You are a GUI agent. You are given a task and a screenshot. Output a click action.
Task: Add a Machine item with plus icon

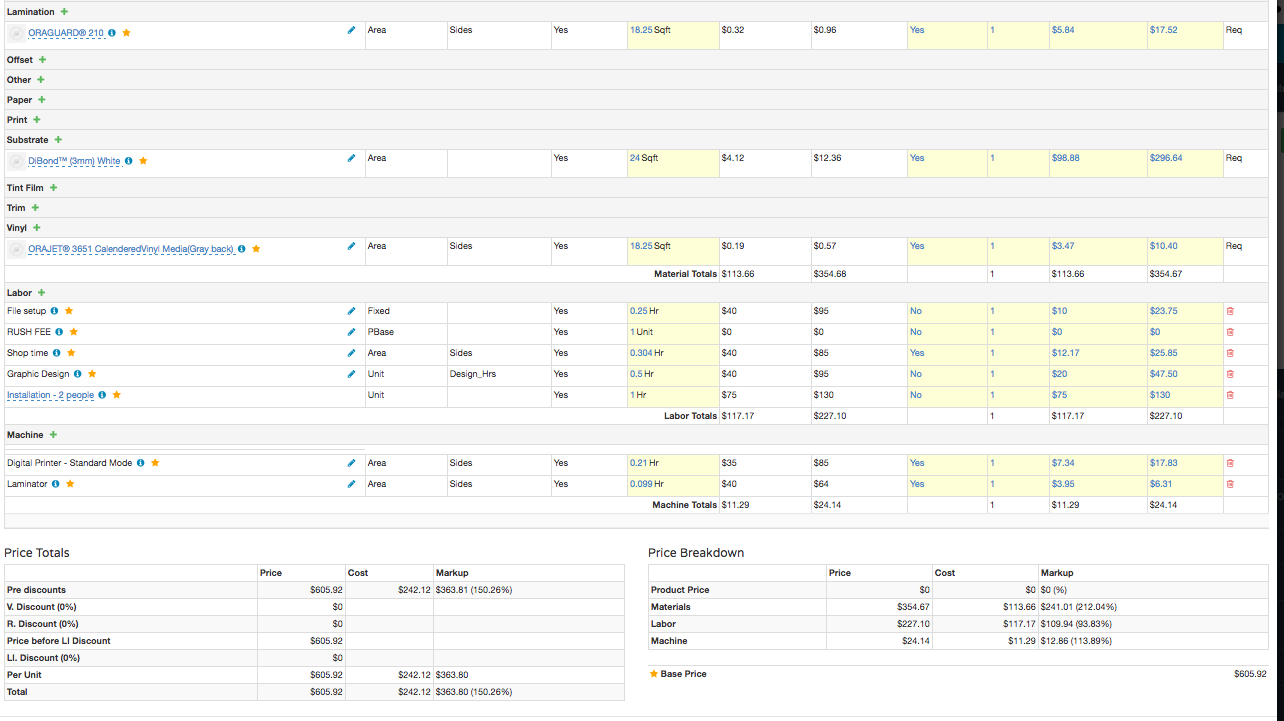(54, 435)
